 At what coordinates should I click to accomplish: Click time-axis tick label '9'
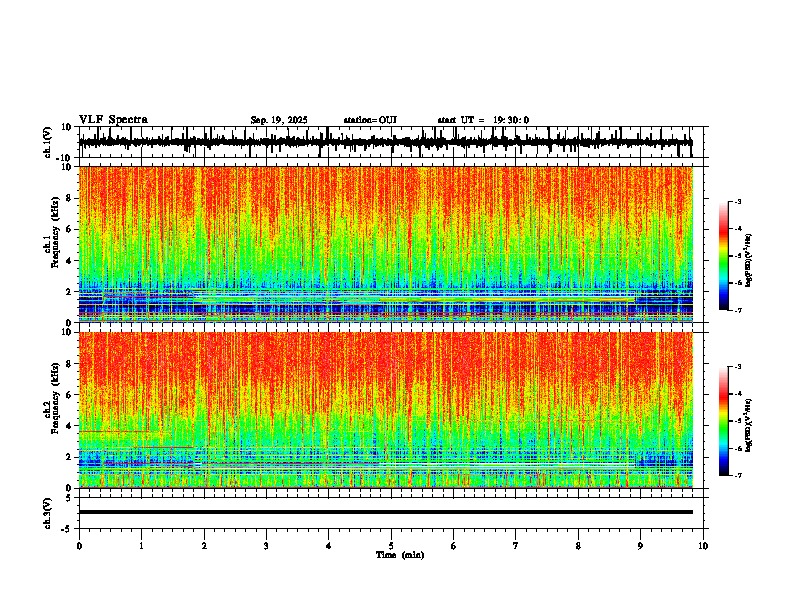640,546
